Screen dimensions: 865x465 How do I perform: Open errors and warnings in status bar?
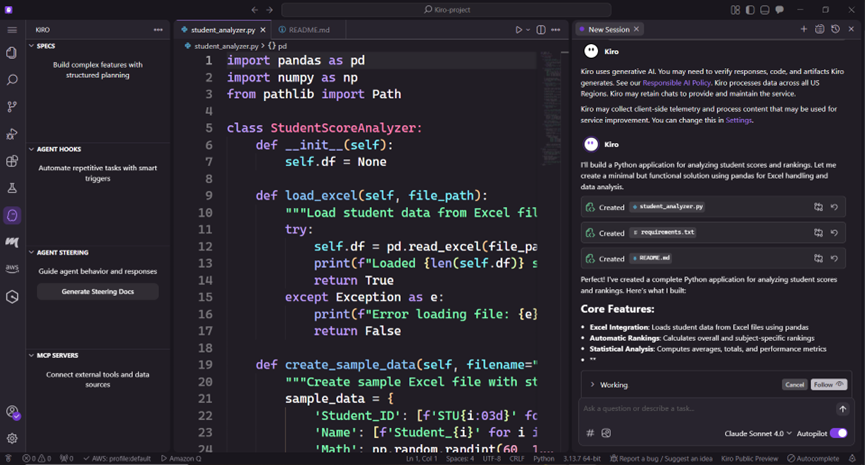(36, 458)
